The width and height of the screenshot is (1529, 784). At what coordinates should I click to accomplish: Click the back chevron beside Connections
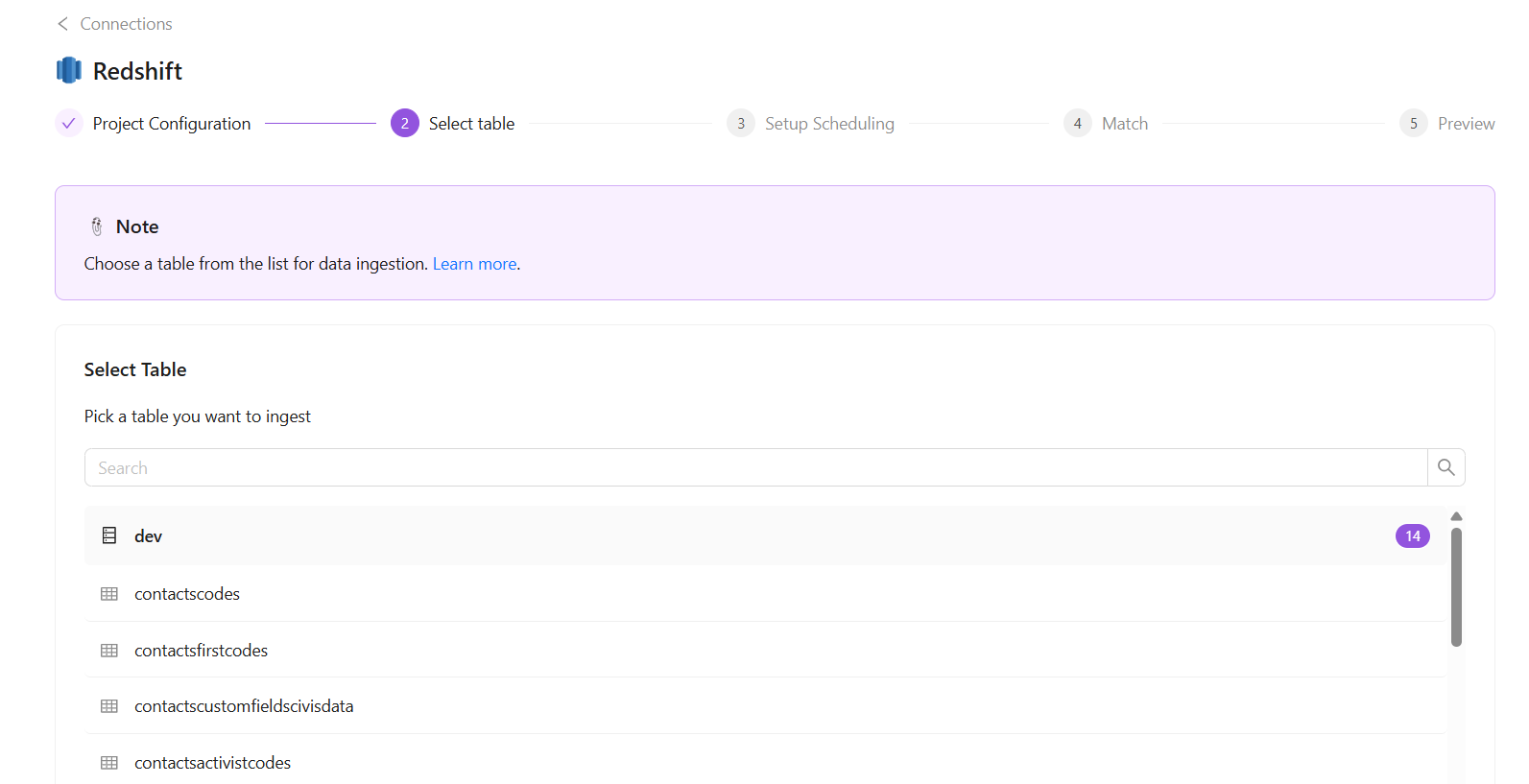[x=63, y=24]
